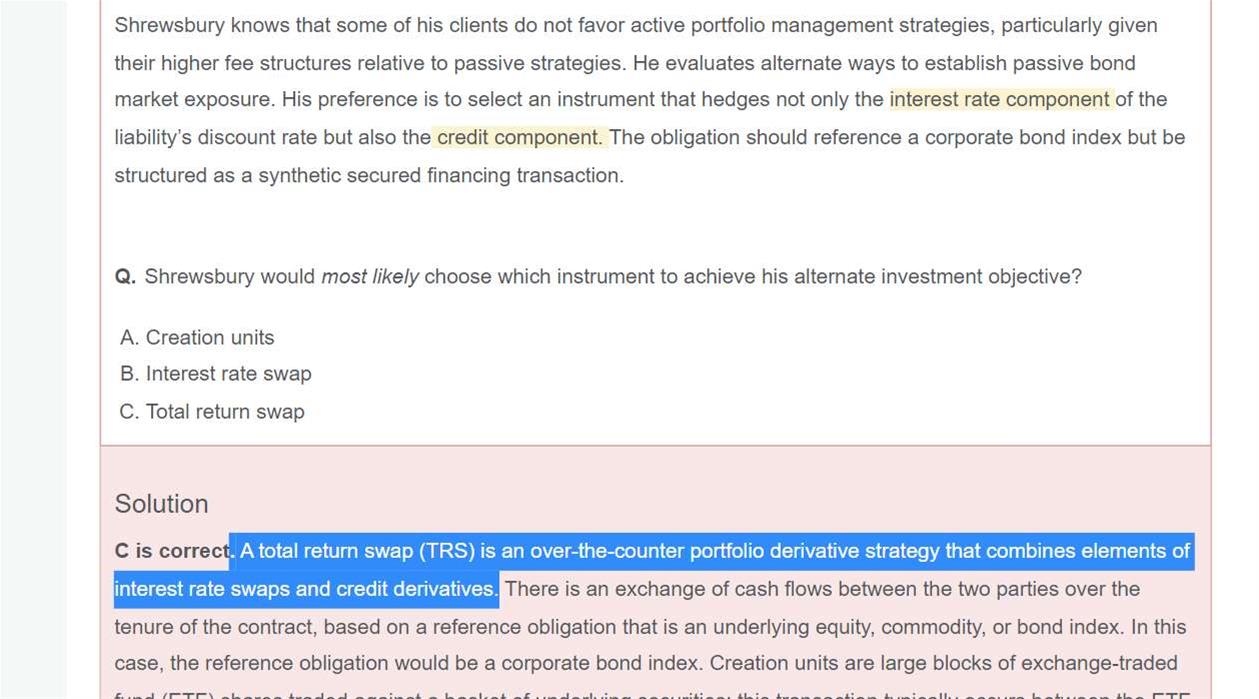Viewport: 1259px width, 699px height.
Task: Click the light gray left sidebar strip
Action: pyautogui.click(x=34, y=350)
